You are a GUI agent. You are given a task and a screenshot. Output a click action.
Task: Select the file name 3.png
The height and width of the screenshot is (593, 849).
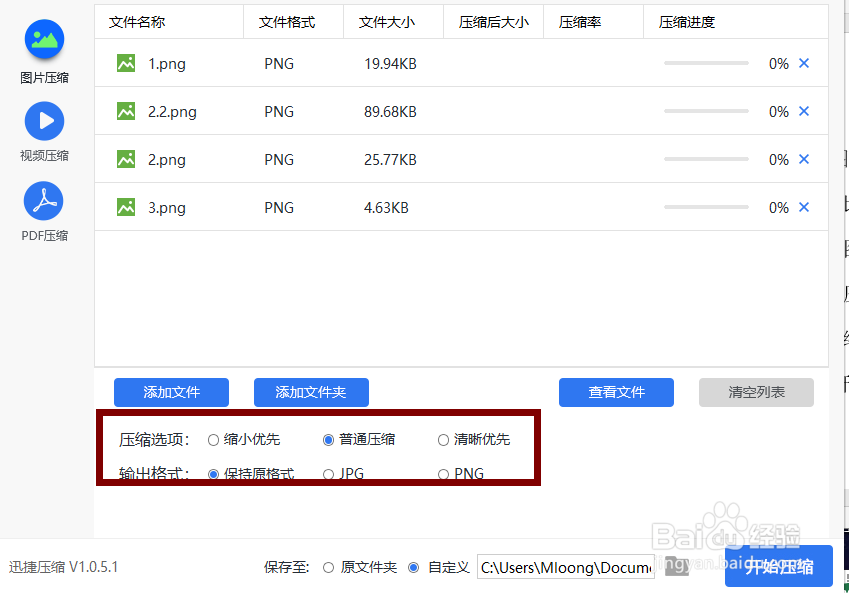[x=167, y=208]
